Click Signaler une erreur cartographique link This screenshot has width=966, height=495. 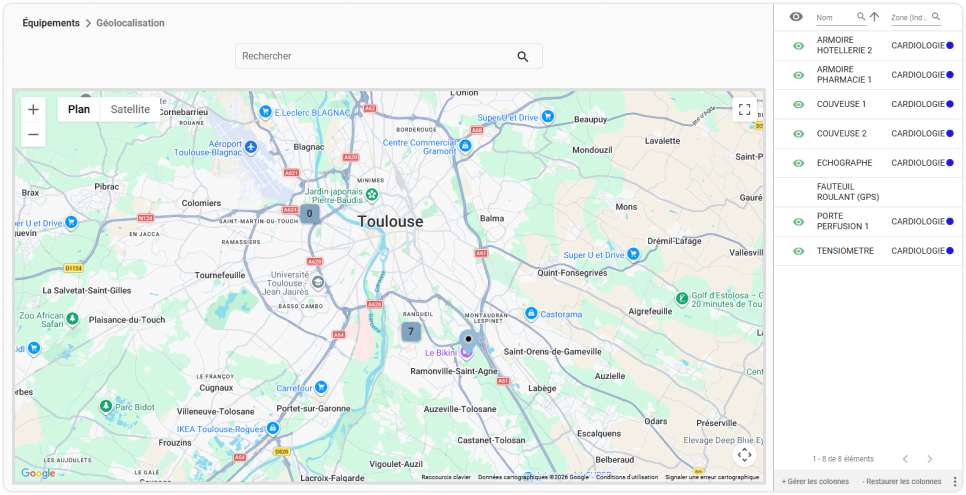[712, 477]
